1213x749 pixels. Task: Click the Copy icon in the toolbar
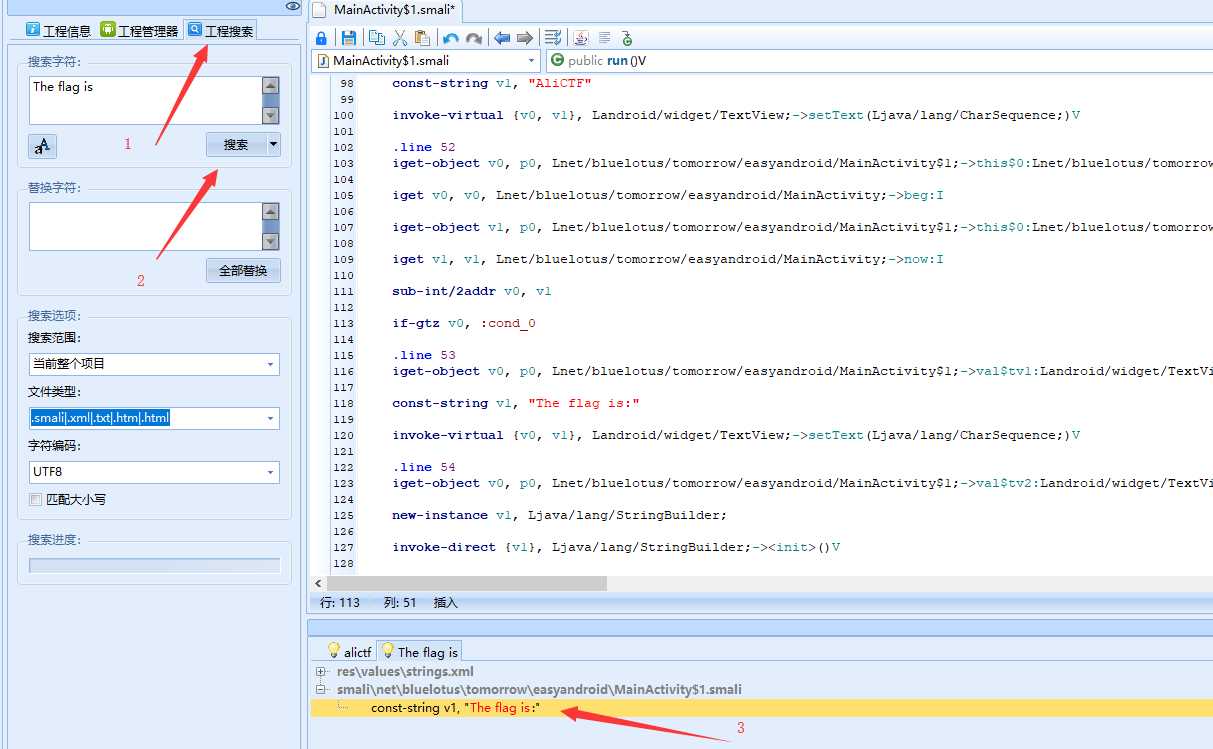tap(377, 38)
